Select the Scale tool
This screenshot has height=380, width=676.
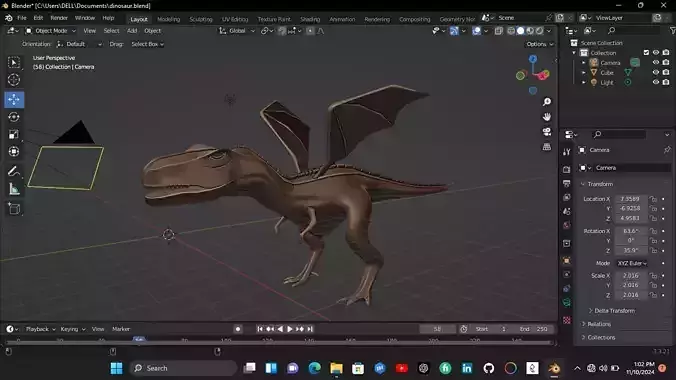pos(14,134)
